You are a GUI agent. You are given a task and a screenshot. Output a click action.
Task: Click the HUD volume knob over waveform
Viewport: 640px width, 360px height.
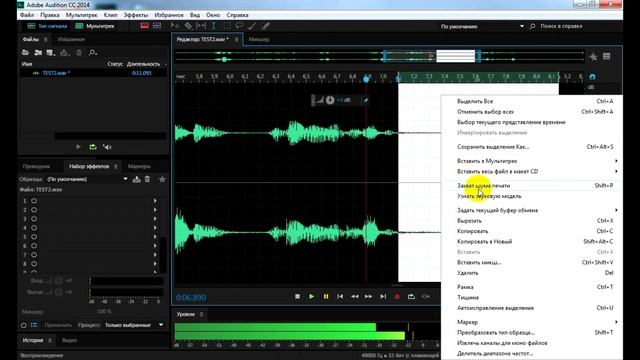[x=330, y=100]
